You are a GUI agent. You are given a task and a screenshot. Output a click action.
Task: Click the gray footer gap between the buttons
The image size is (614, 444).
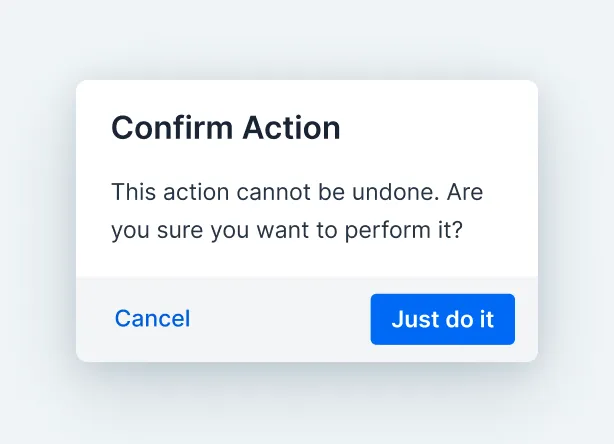pos(280,319)
